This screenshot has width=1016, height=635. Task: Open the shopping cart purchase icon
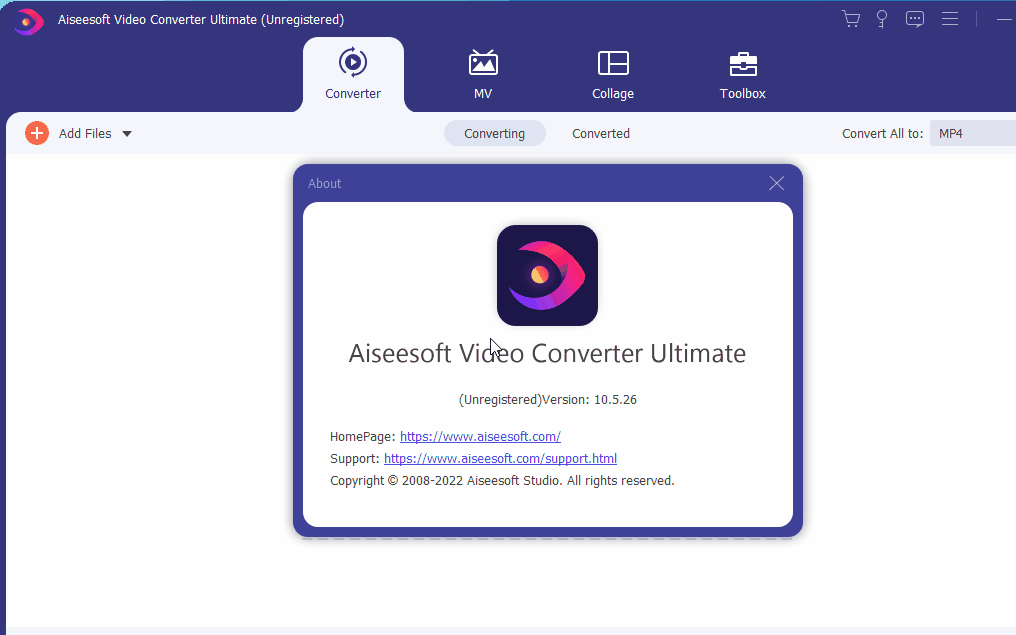click(851, 19)
